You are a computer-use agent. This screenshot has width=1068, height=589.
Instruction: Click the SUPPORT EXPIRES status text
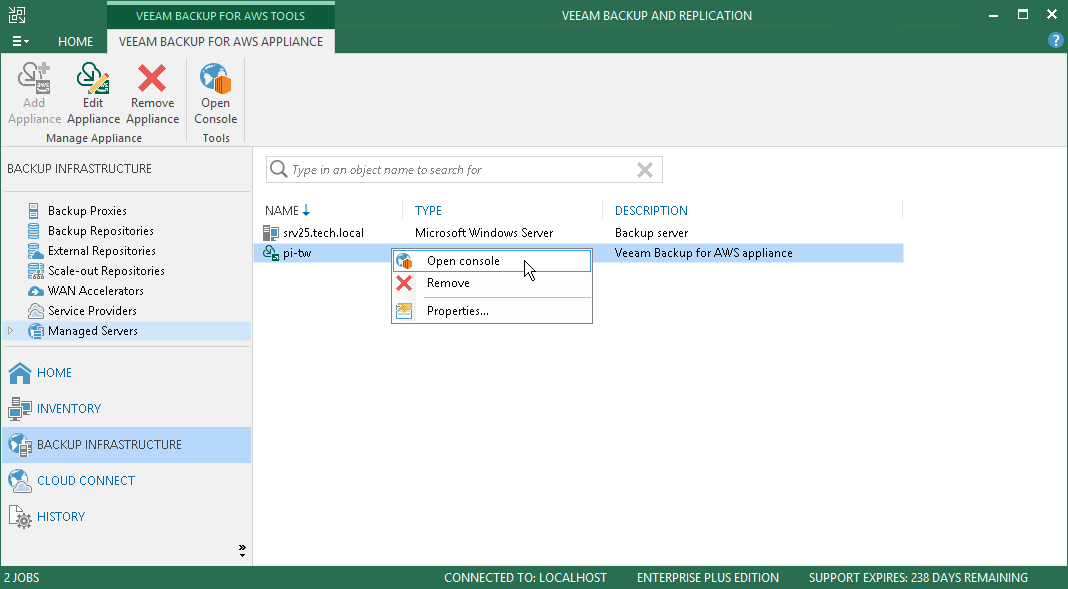918,578
